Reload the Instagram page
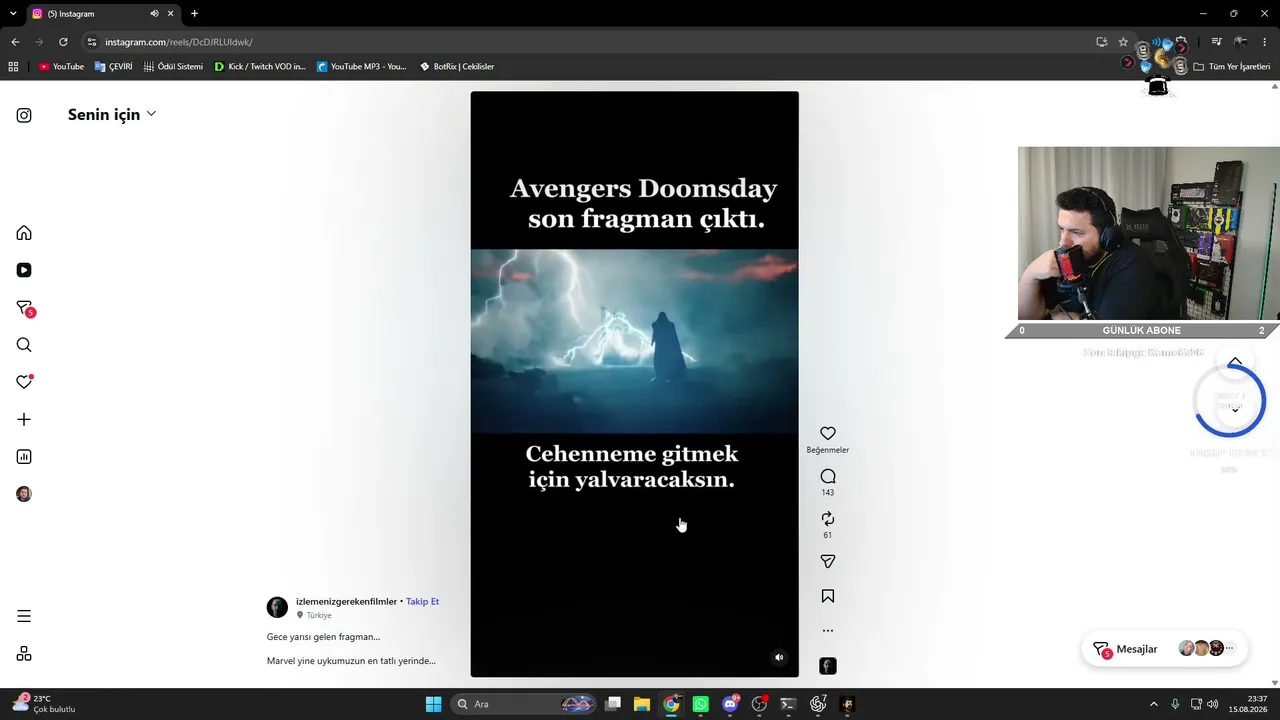1280x720 pixels. point(63,42)
